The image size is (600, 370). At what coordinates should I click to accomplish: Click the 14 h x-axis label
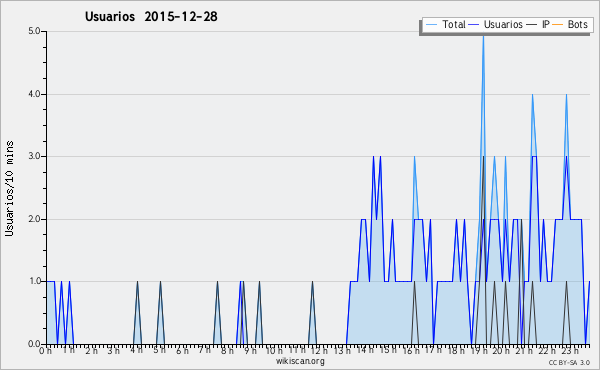coord(365,350)
